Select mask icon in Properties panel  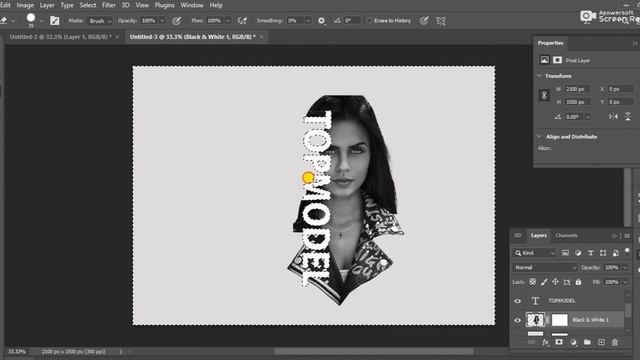pos(557,60)
